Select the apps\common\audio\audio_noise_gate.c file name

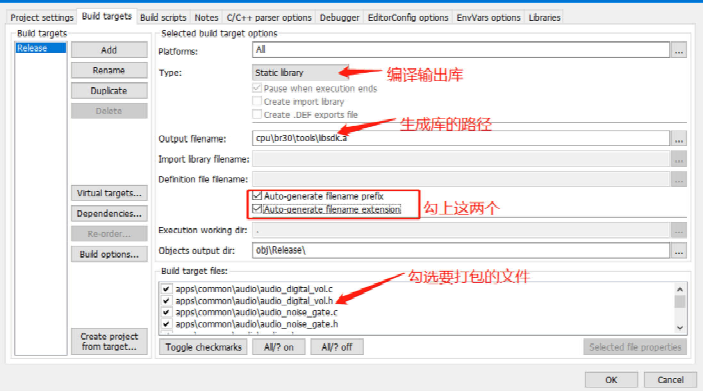(256, 312)
